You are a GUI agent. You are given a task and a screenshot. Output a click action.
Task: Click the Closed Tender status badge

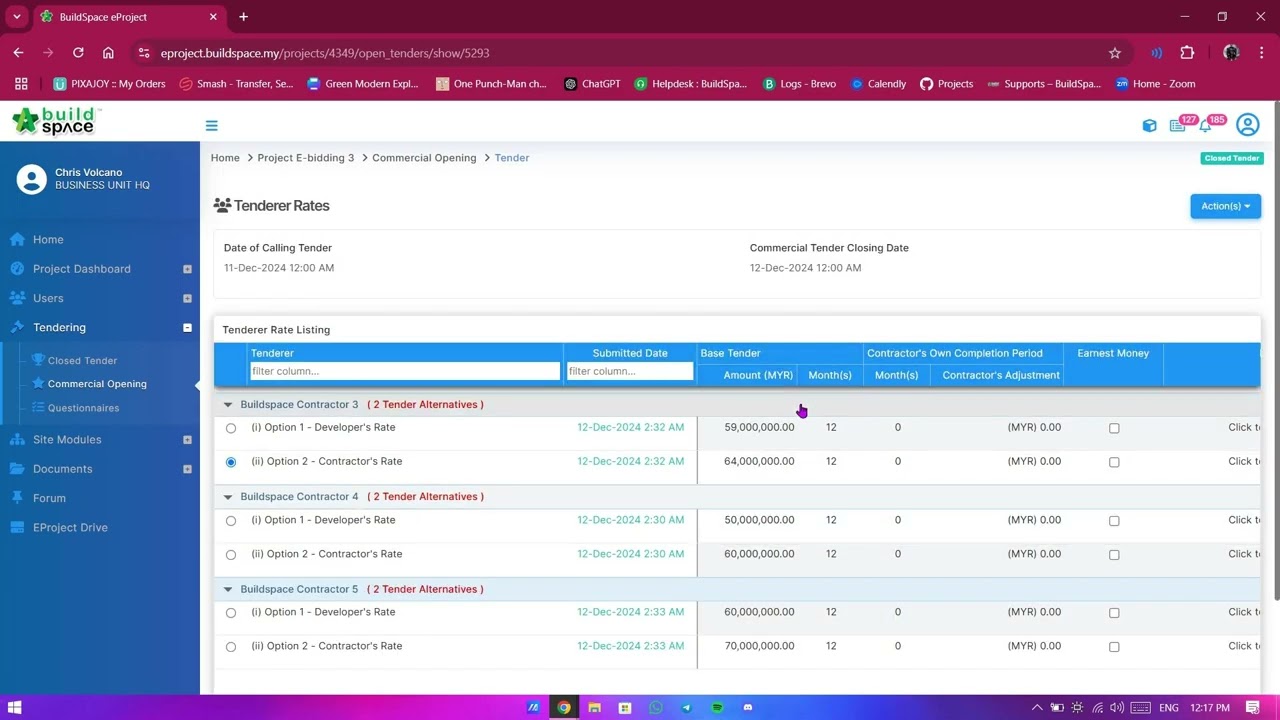(x=1232, y=158)
